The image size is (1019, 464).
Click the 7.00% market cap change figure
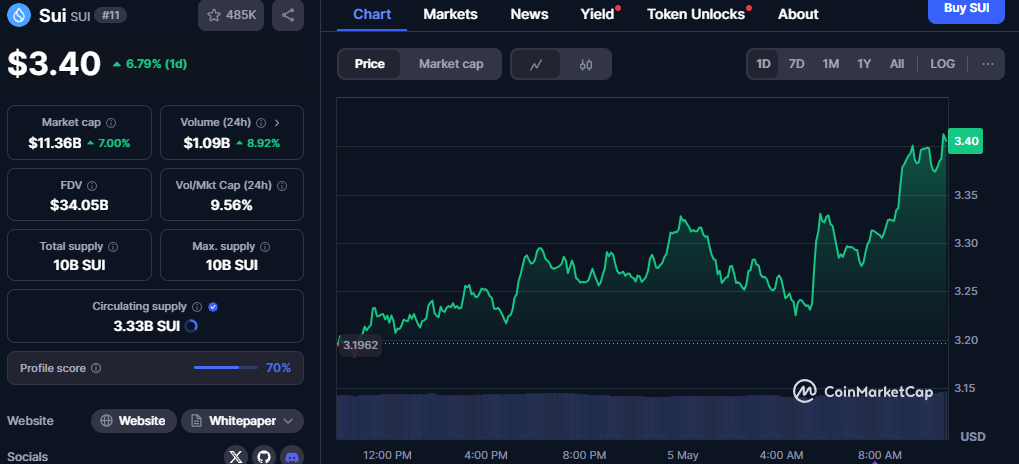pos(109,143)
